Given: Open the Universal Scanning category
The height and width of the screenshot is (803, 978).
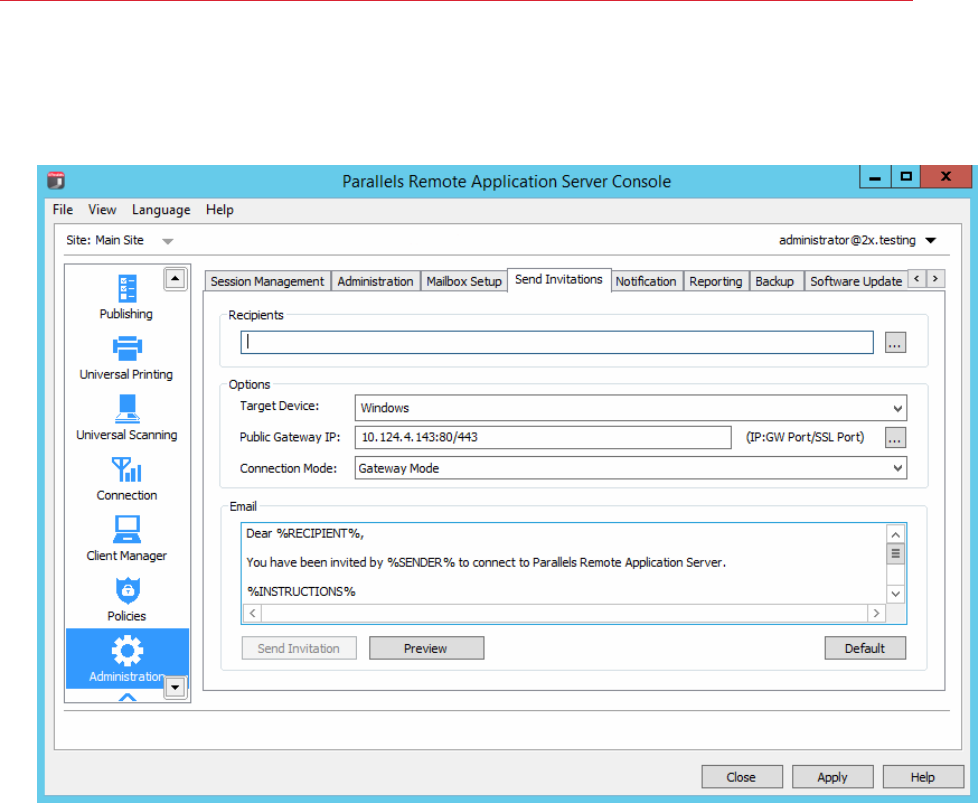Looking at the screenshot, I should [x=127, y=418].
